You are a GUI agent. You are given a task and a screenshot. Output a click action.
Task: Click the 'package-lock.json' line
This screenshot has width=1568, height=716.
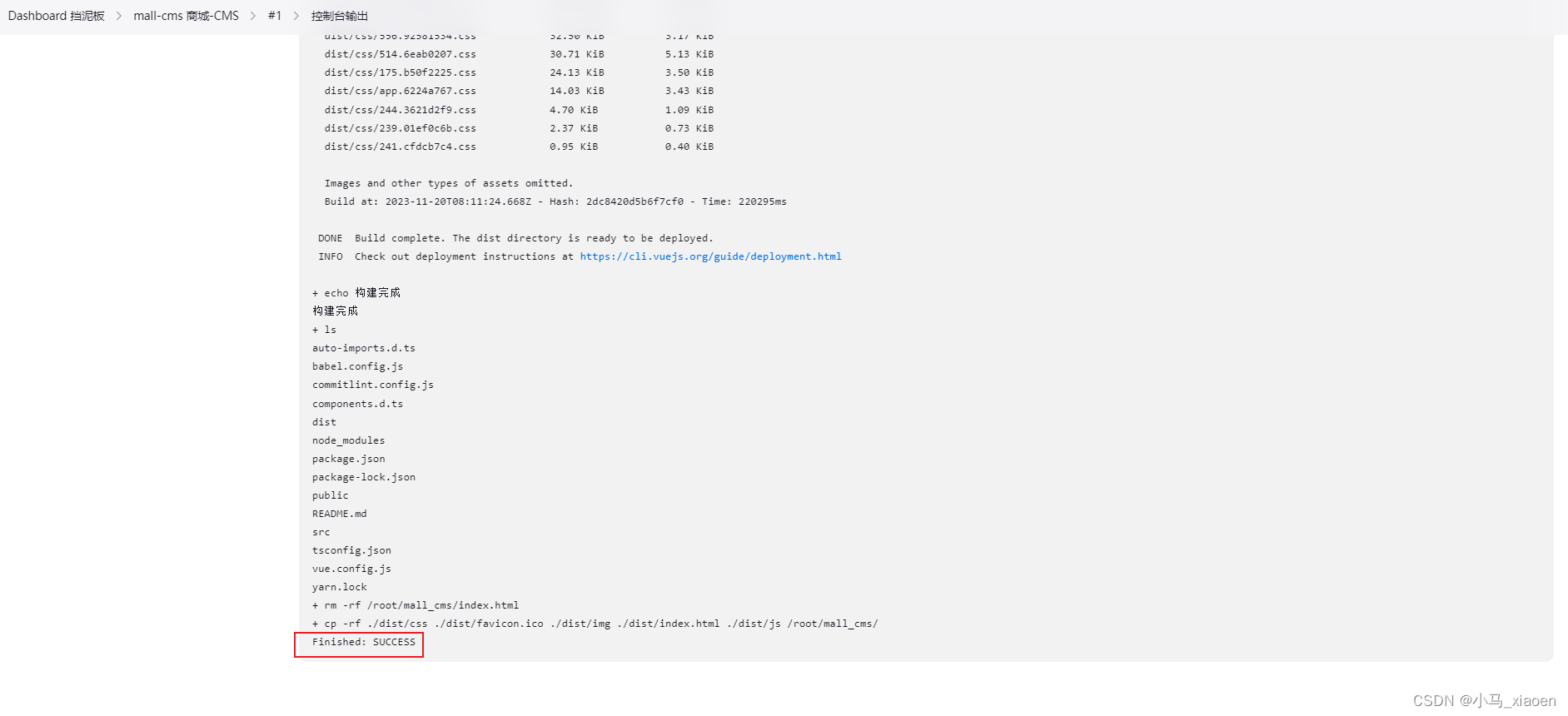(x=364, y=477)
